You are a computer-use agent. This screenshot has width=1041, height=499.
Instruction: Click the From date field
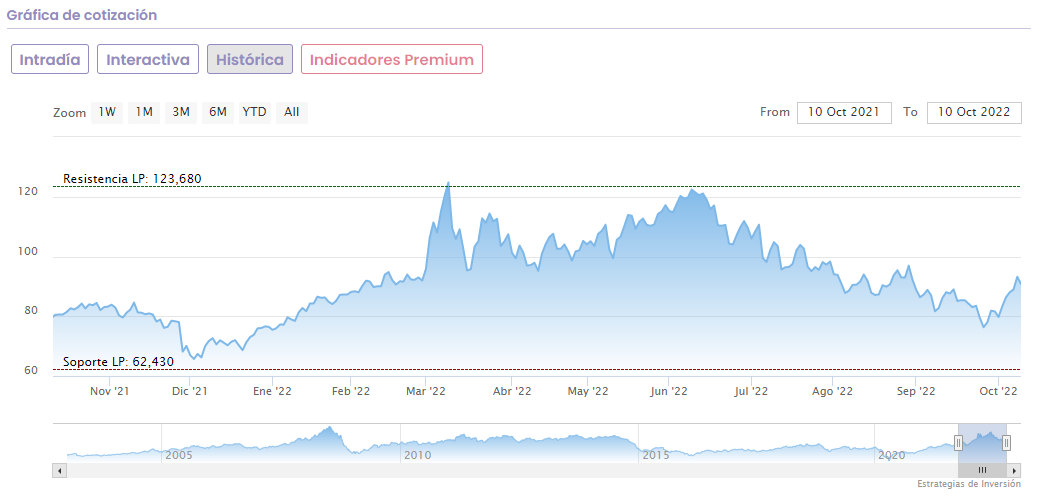(844, 112)
